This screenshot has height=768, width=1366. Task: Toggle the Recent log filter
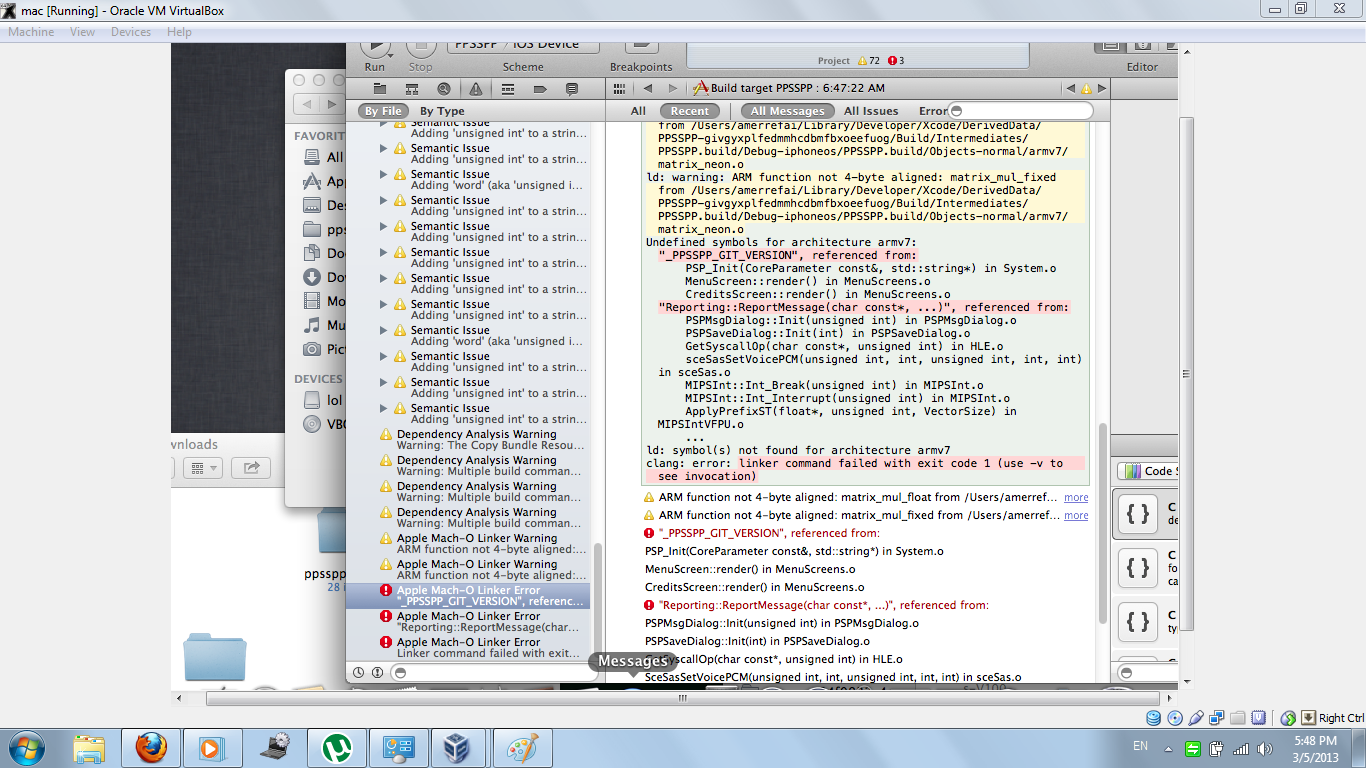690,111
